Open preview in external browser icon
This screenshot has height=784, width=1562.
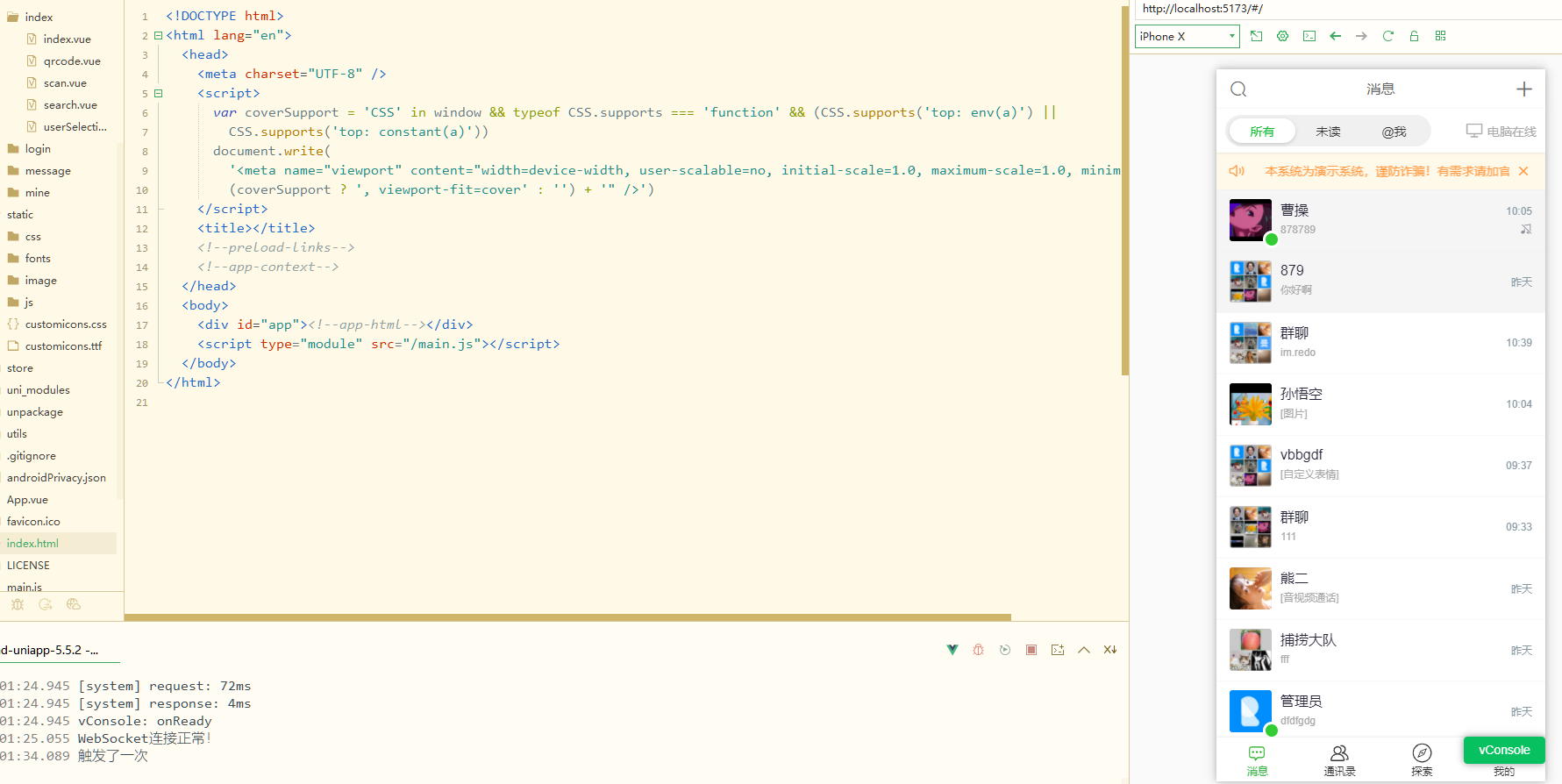coord(1257,36)
